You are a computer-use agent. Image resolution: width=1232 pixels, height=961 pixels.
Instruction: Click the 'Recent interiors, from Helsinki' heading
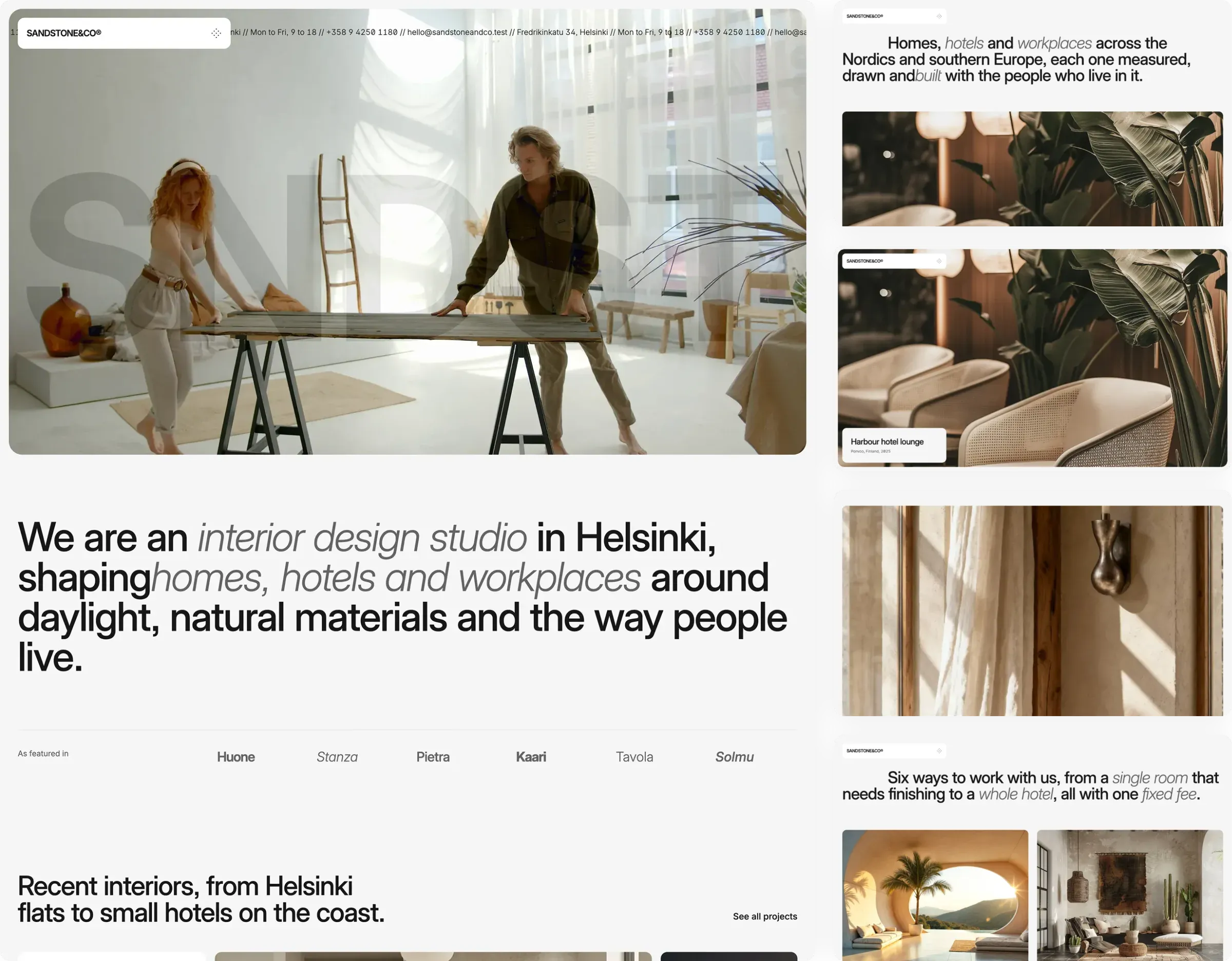(x=201, y=899)
